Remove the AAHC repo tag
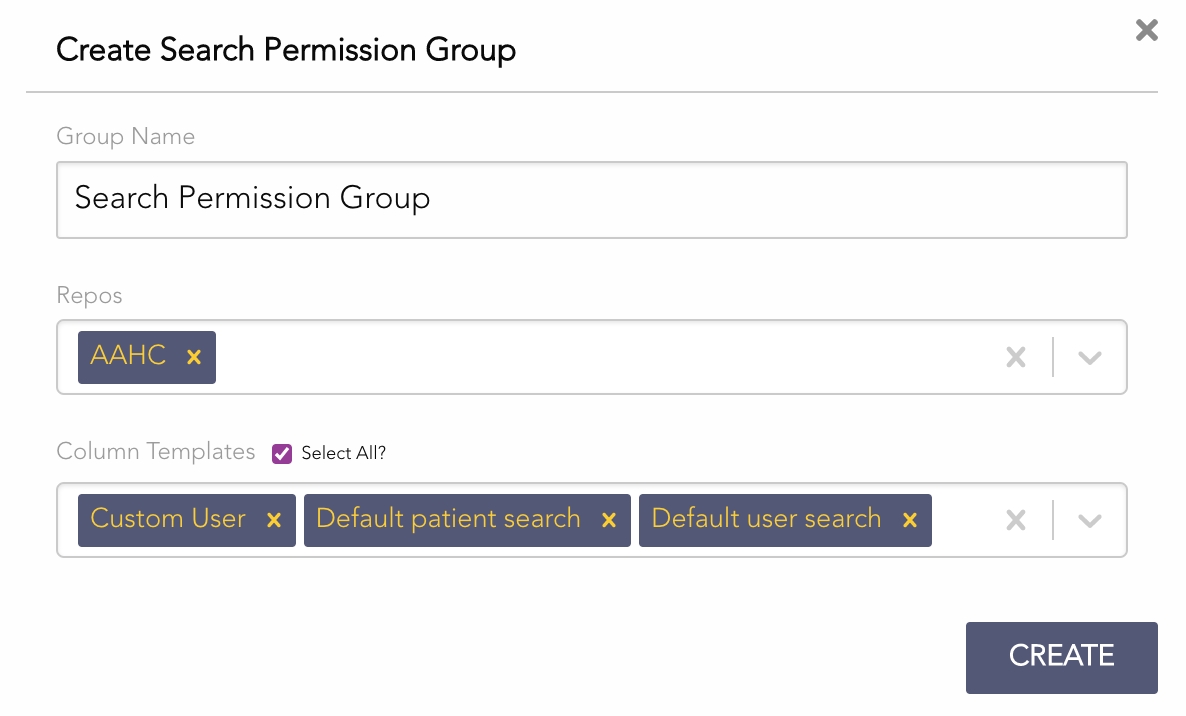This screenshot has height=716, width=1186. (x=194, y=357)
